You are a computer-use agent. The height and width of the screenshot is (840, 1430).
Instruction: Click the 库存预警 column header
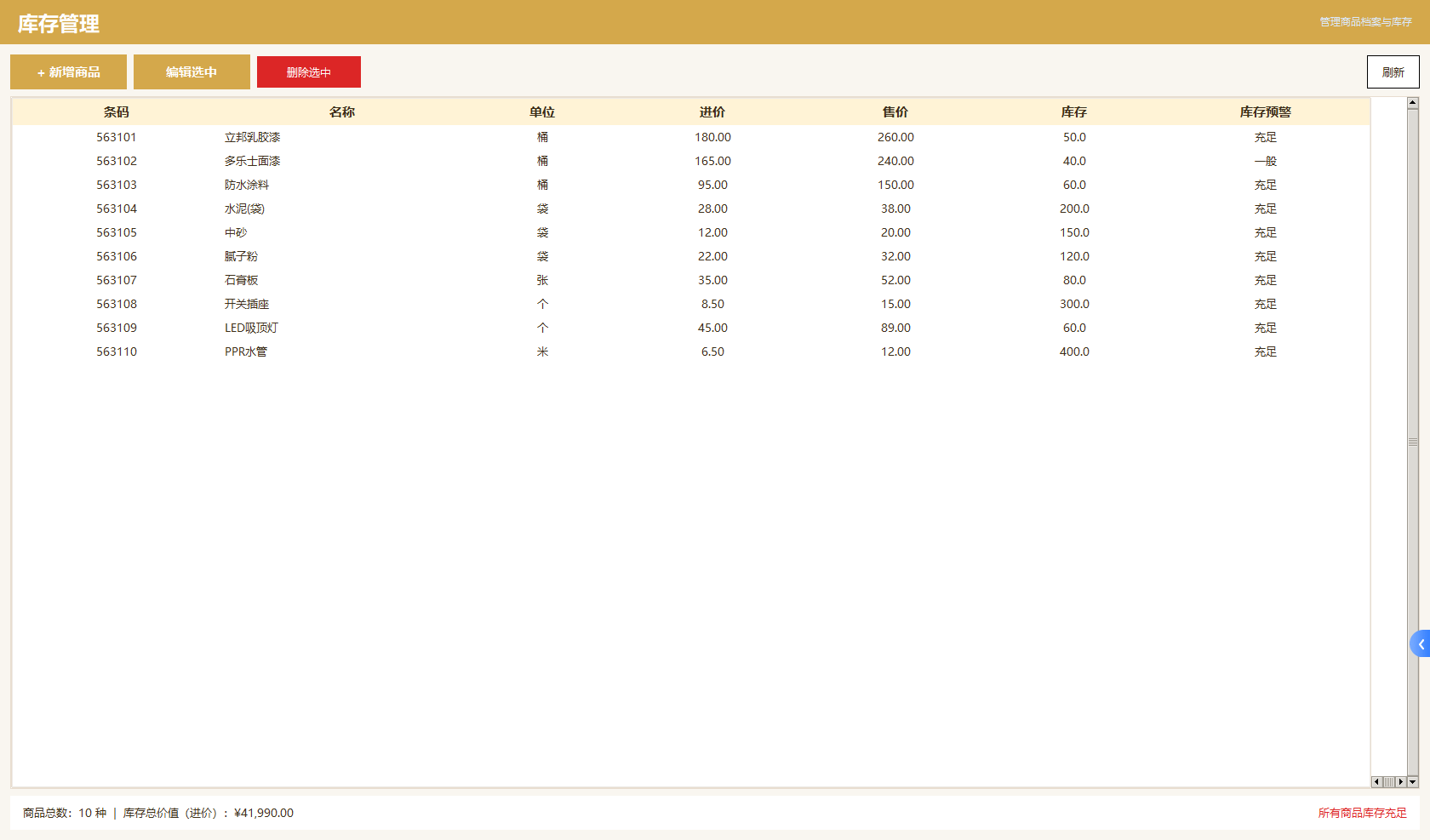coord(1266,112)
